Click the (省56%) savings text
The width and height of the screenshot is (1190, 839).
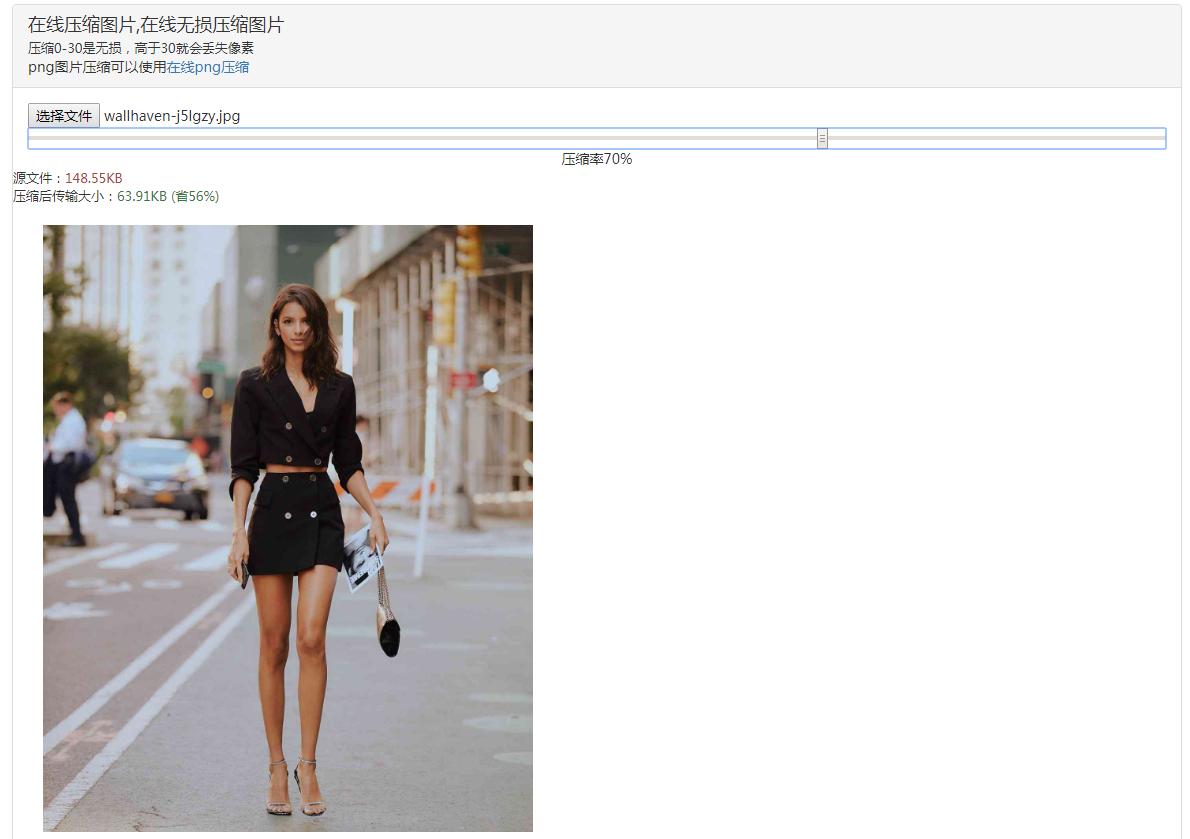click(x=195, y=196)
